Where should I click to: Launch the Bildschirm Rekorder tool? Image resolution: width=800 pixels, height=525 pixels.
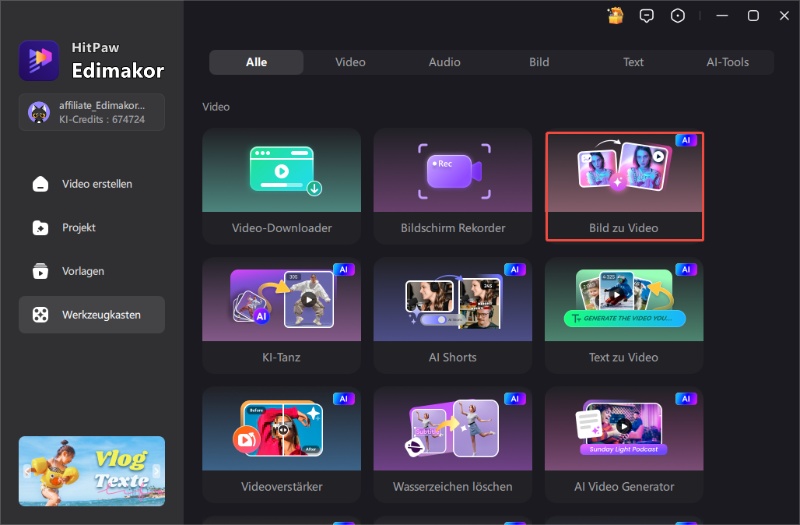(x=452, y=185)
